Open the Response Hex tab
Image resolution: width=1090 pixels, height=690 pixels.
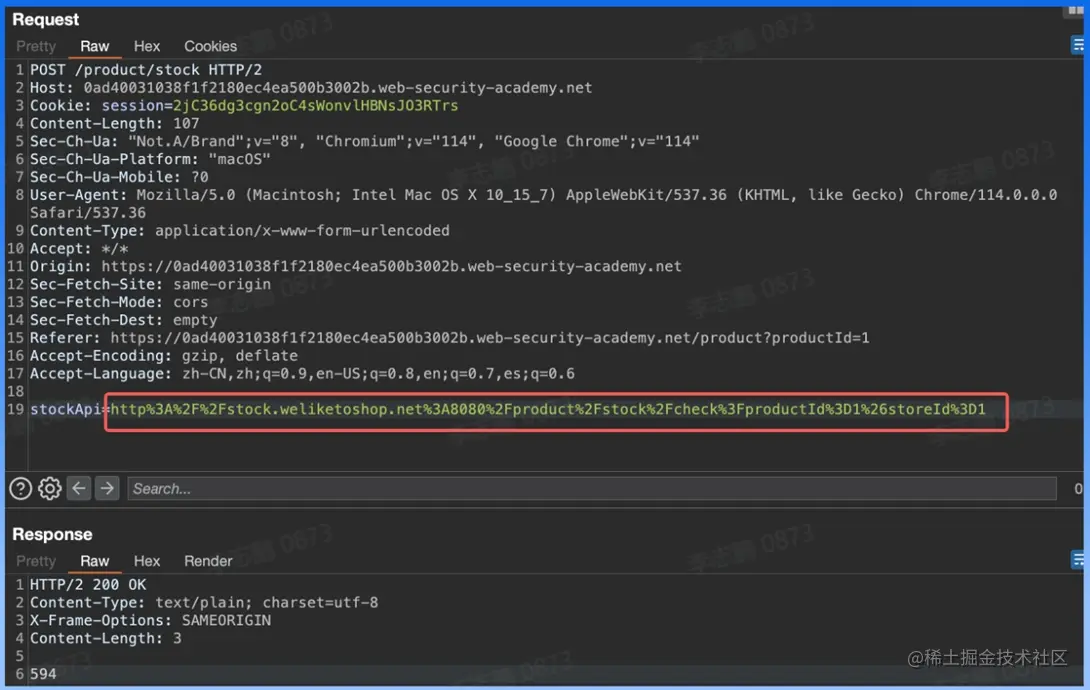coord(147,561)
